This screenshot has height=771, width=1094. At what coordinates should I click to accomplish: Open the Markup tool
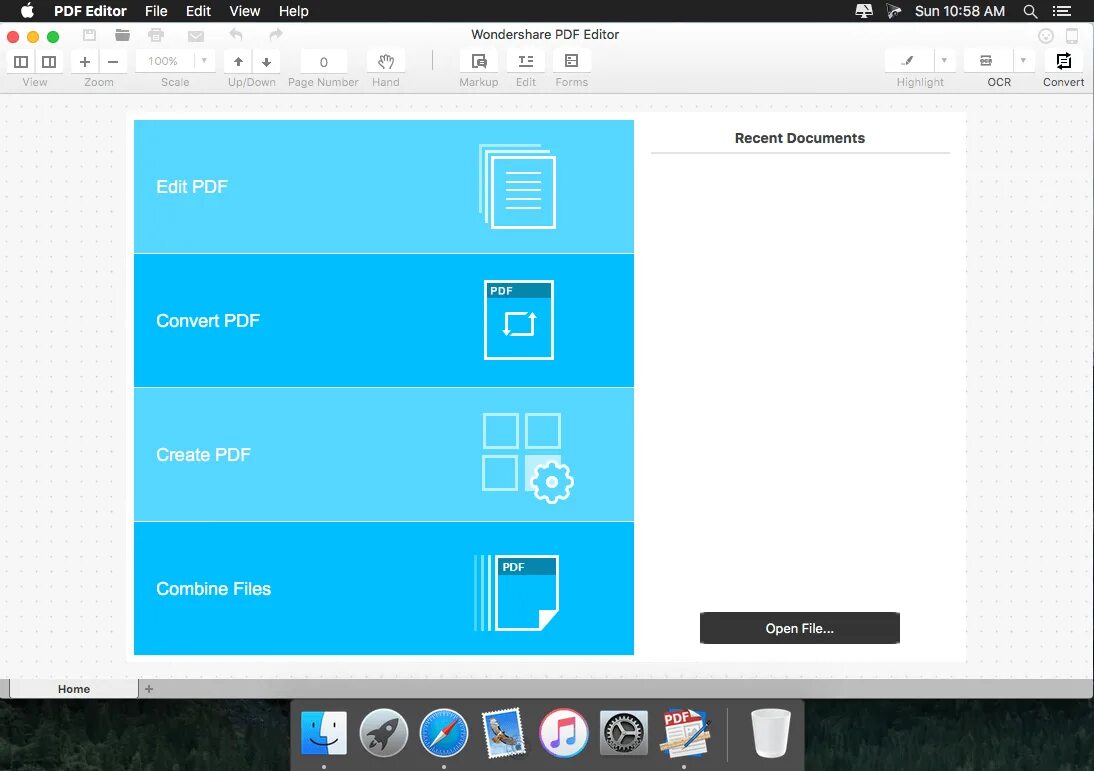(479, 61)
